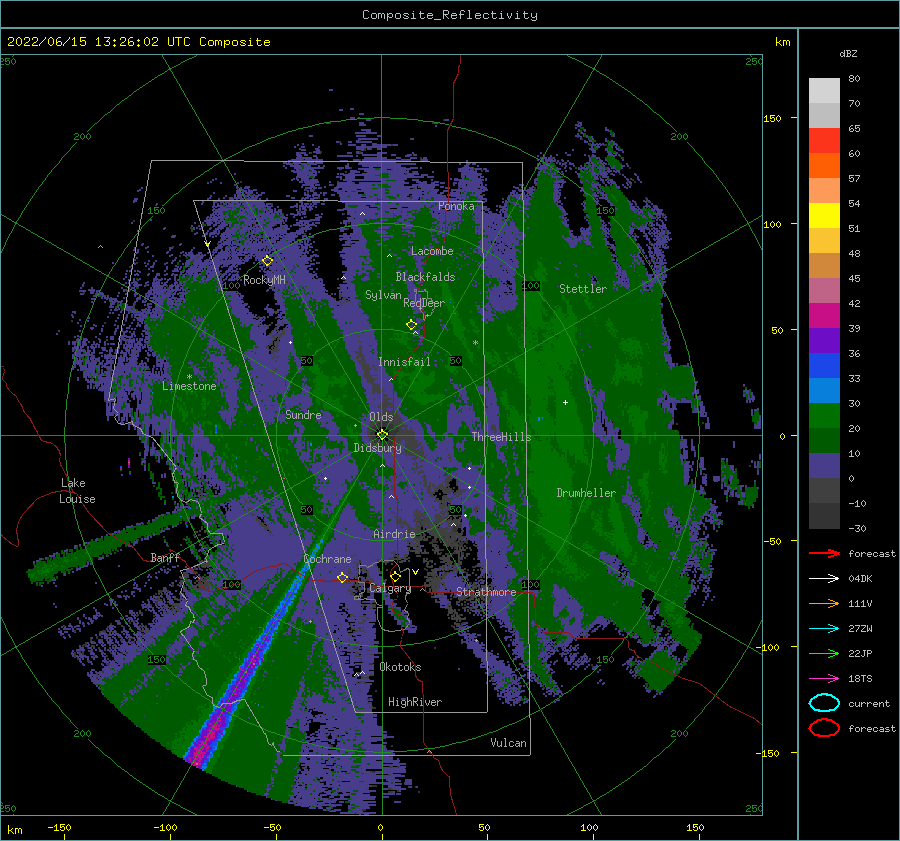Pick the red 60-65 dBZ color swatch
This screenshot has height=841, width=900.
coord(824,141)
